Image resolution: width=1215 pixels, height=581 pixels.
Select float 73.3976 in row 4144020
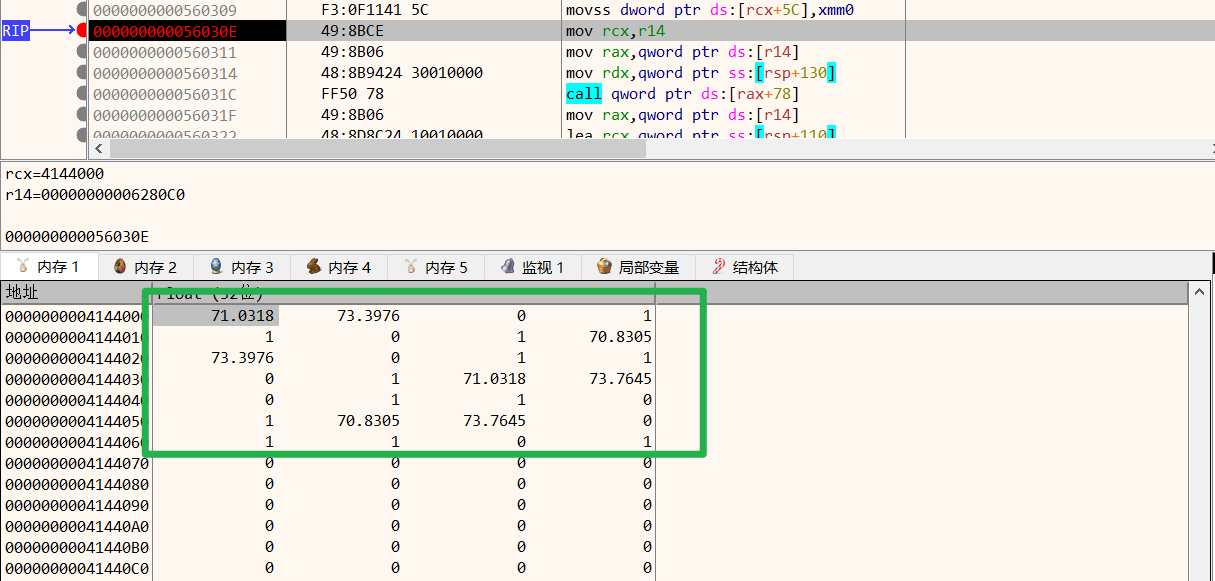tap(242, 358)
